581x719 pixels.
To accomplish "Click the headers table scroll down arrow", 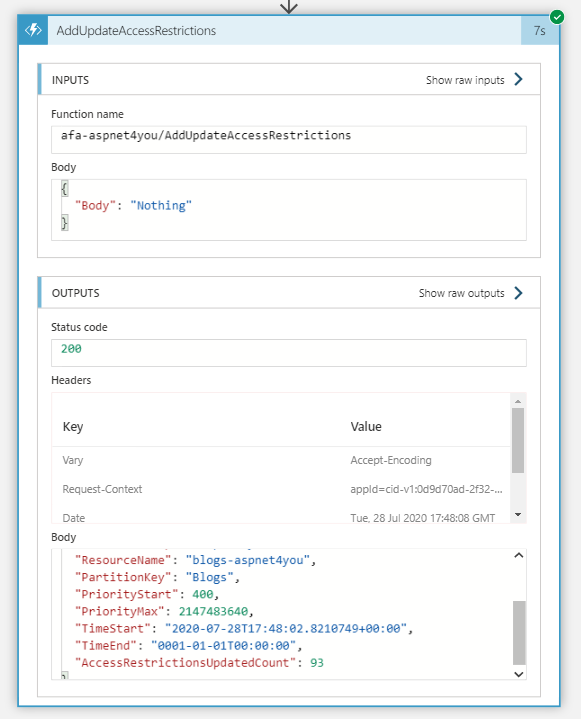I will [x=518, y=514].
